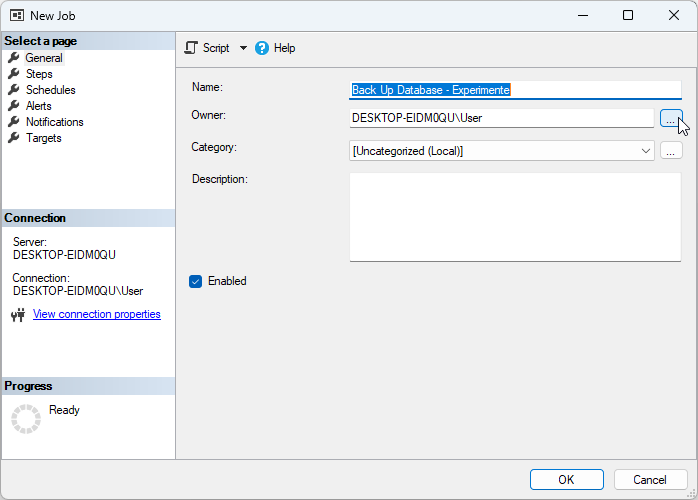Click the Cancel button
Image resolution: width=698 pixels, height=500 pixels.
(x=650, y=479)
